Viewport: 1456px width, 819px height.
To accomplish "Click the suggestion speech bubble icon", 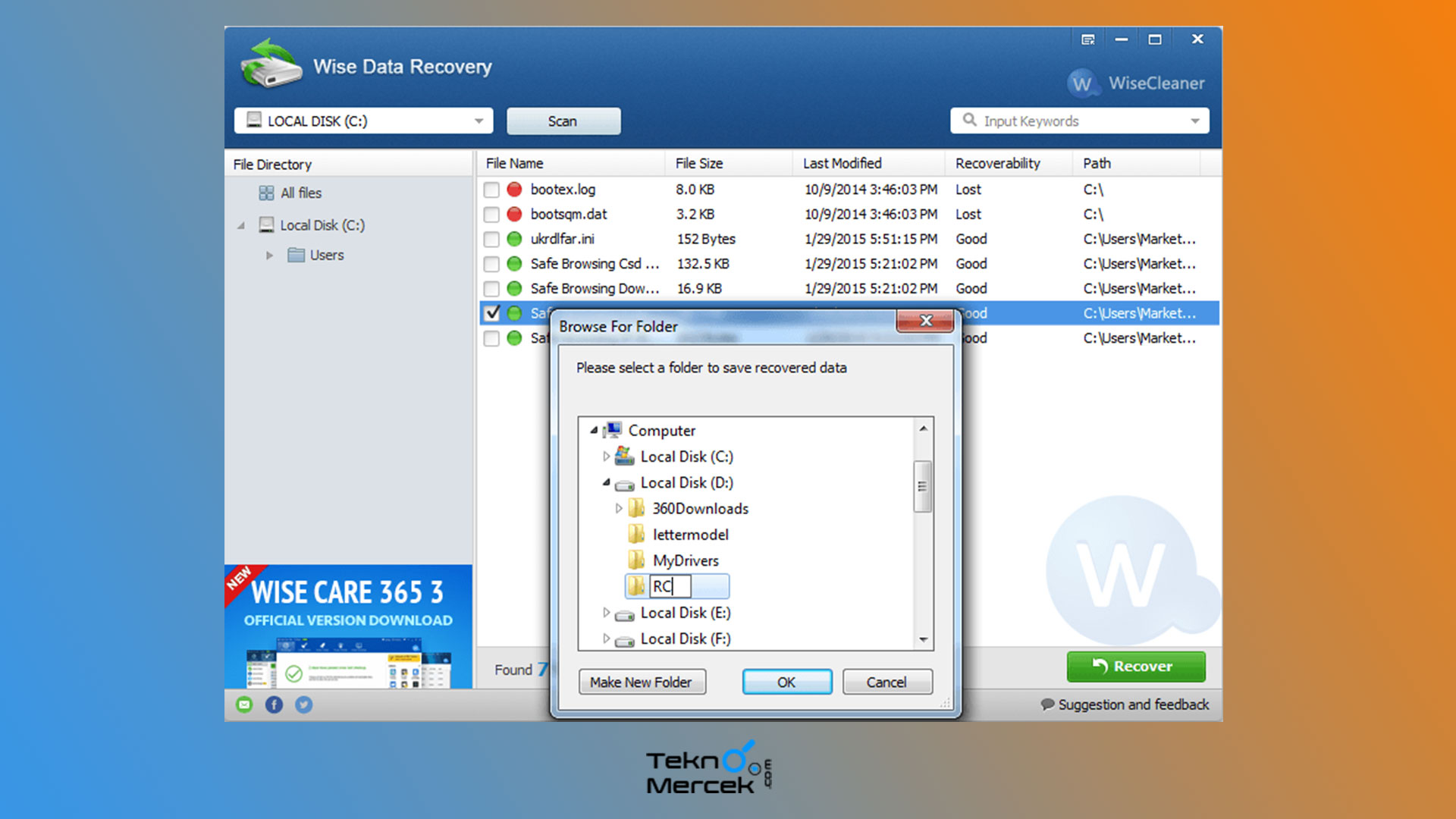I will [1047, 704].
